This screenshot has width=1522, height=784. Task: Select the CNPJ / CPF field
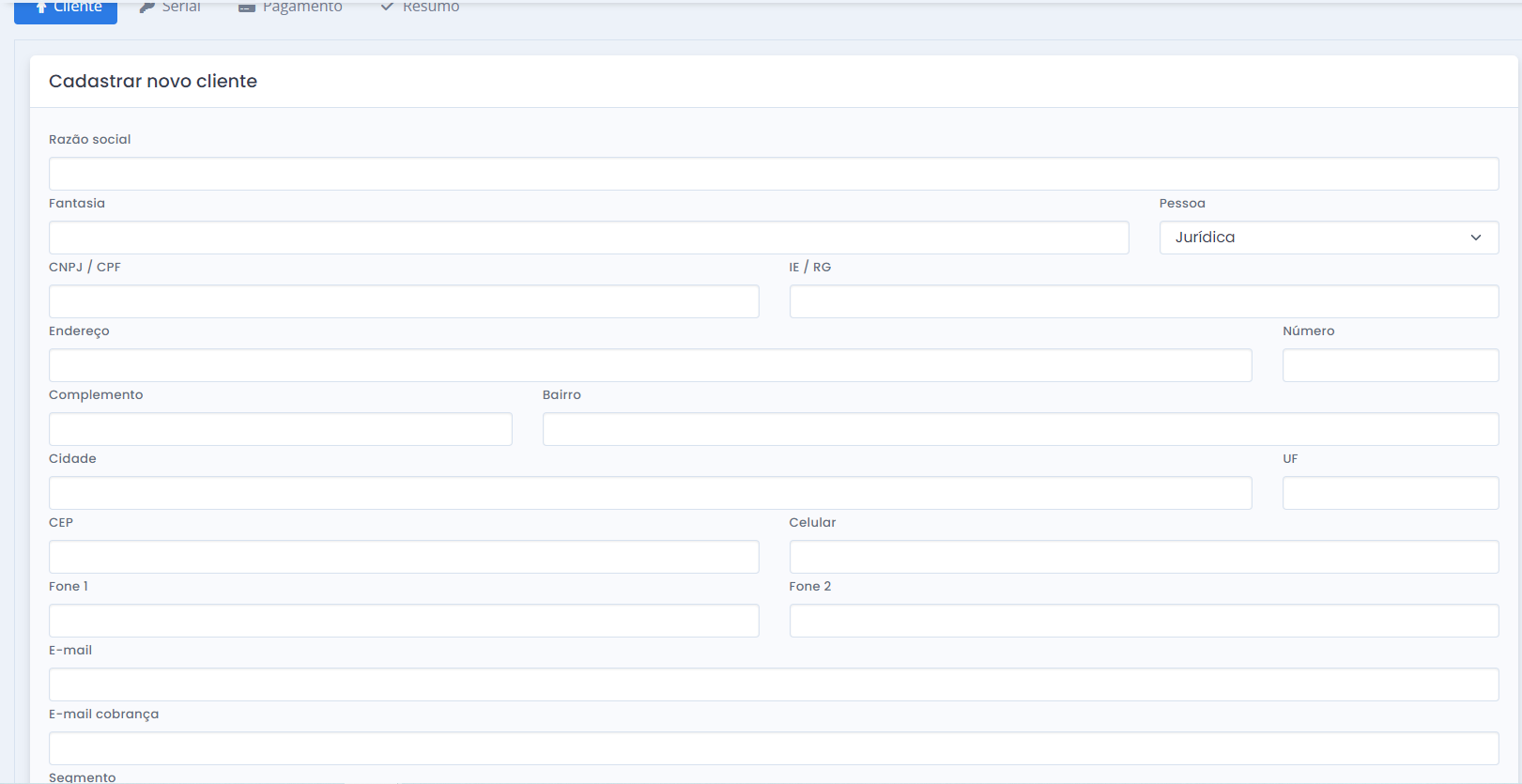[x=404, y=301]
